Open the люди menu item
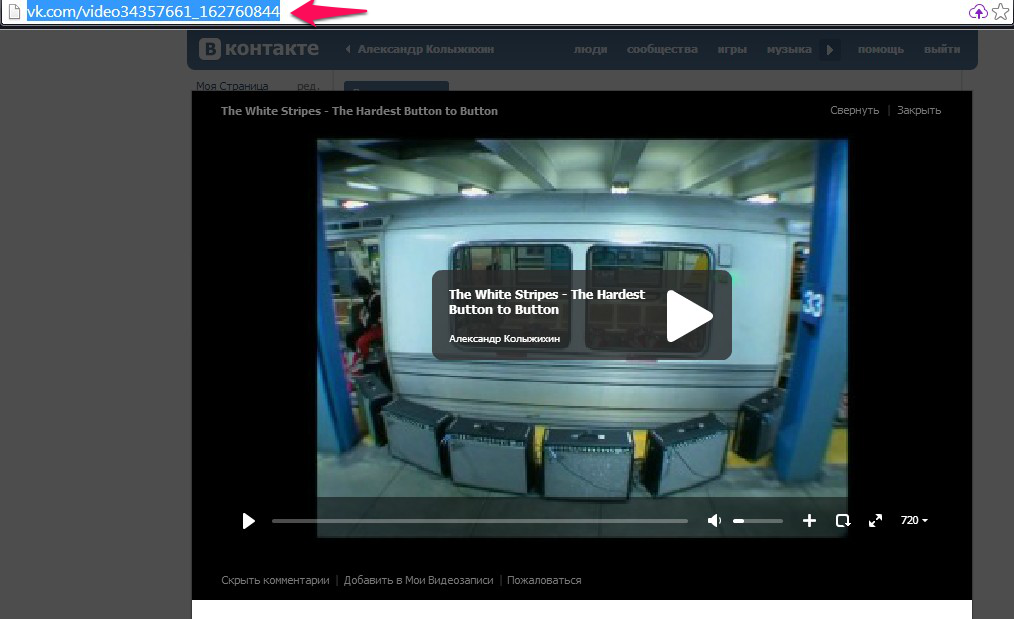Image resolution: width=1014 pixels, height=619 pixels. 590,49
